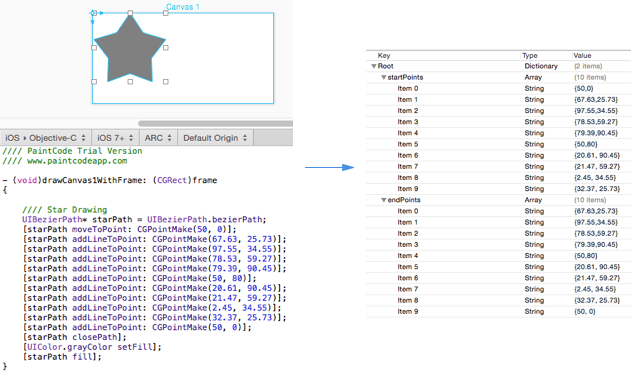
Task: Click the {97.55,34.55} value of endPoints Item 1
Action: [596, 222]
